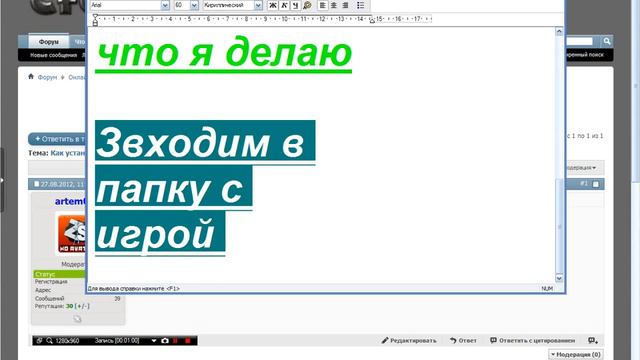Click the recorder zoom magnifier icon
The width and height of the screenshot is (640, 360).
click(x=49, y=340)
